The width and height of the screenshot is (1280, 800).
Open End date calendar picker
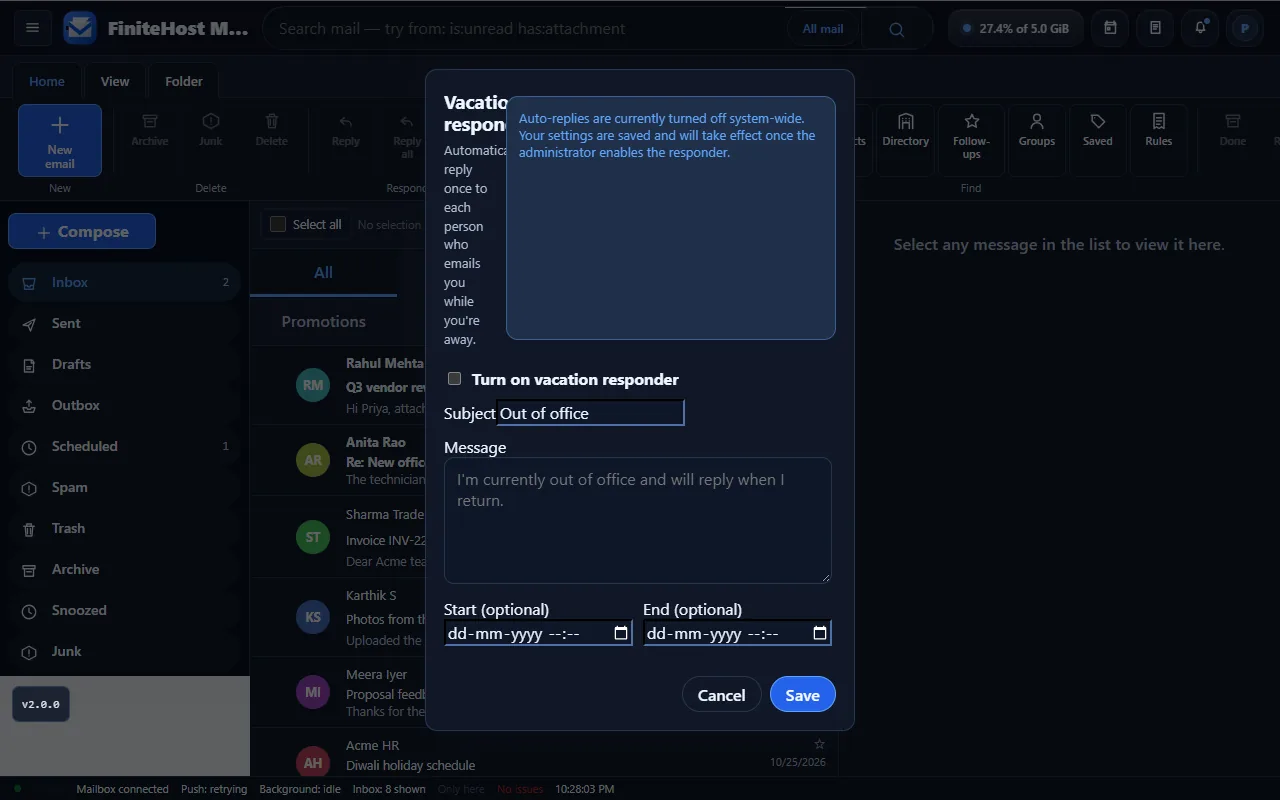click(x=820, y=633)
